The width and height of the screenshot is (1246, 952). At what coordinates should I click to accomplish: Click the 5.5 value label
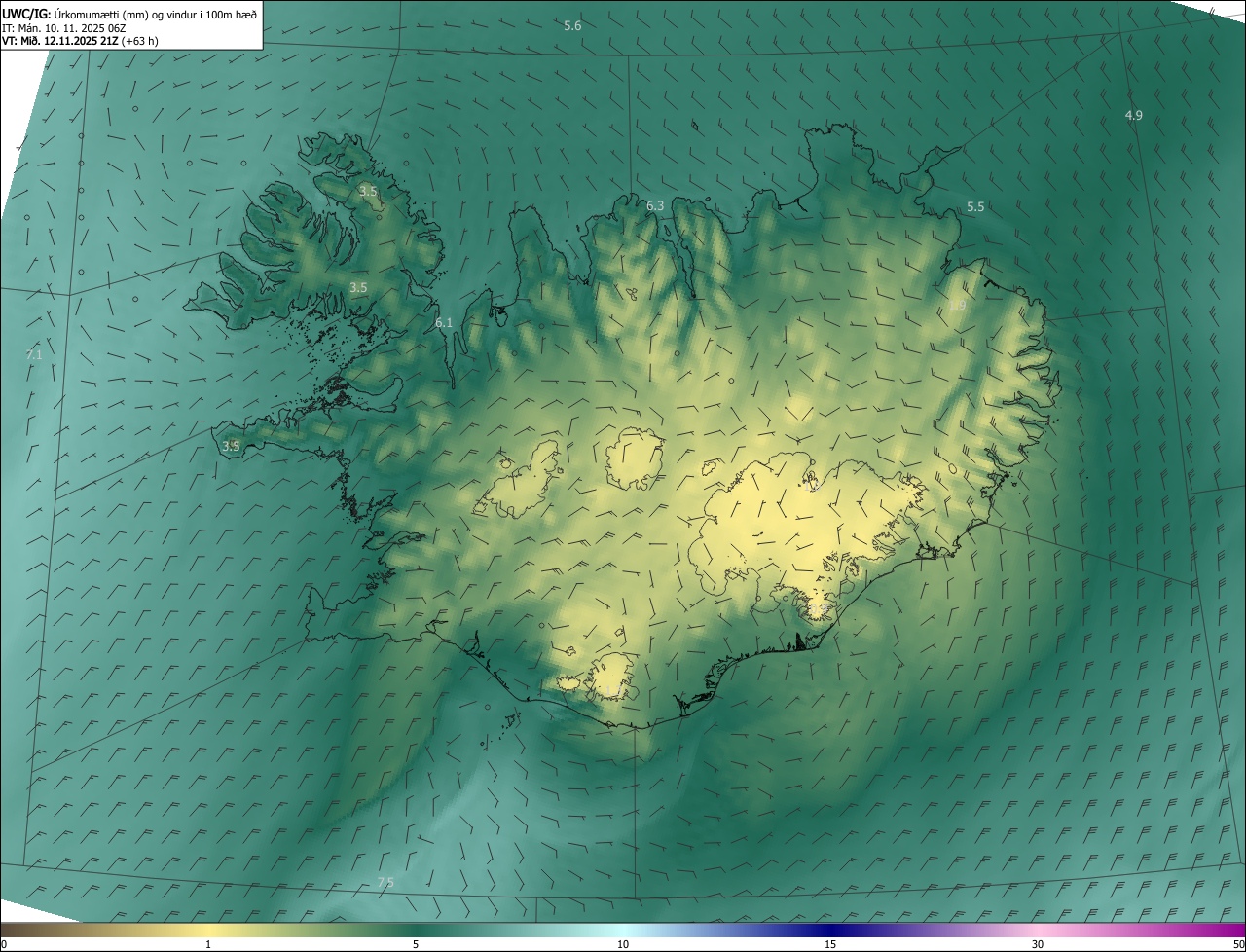click(x=975, y=207)
